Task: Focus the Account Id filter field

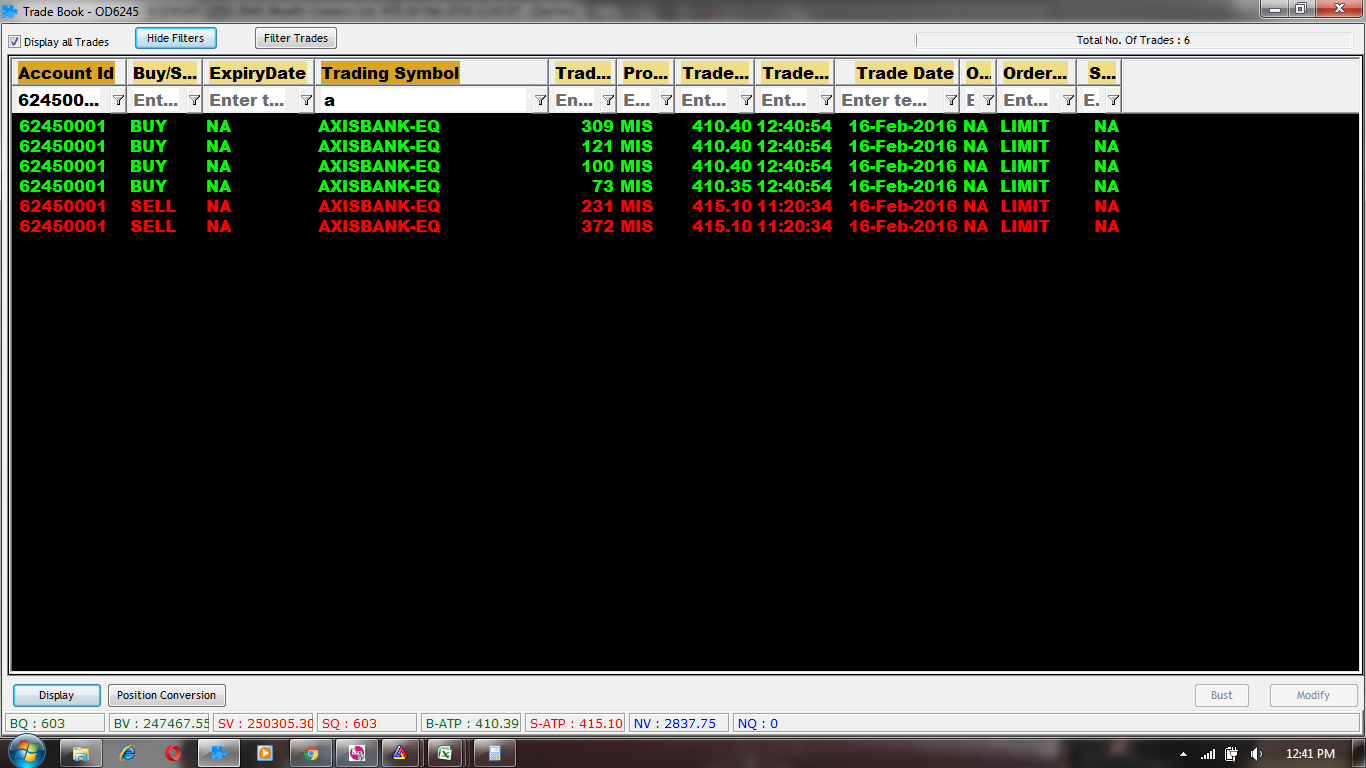Action: tap(60, 100)
